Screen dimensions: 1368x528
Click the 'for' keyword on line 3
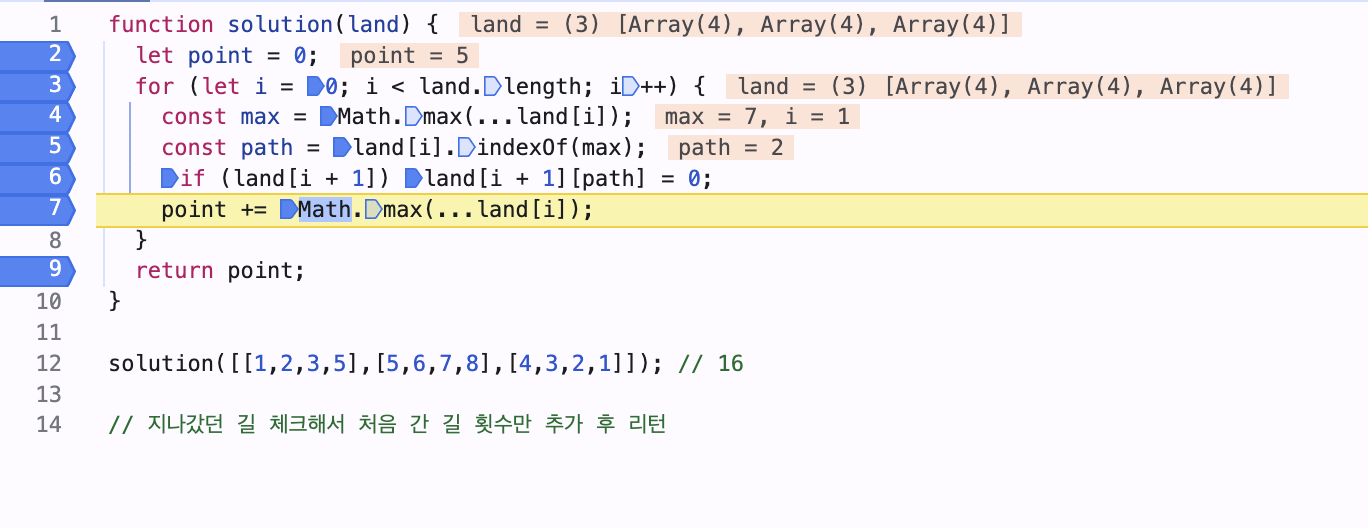154,87
